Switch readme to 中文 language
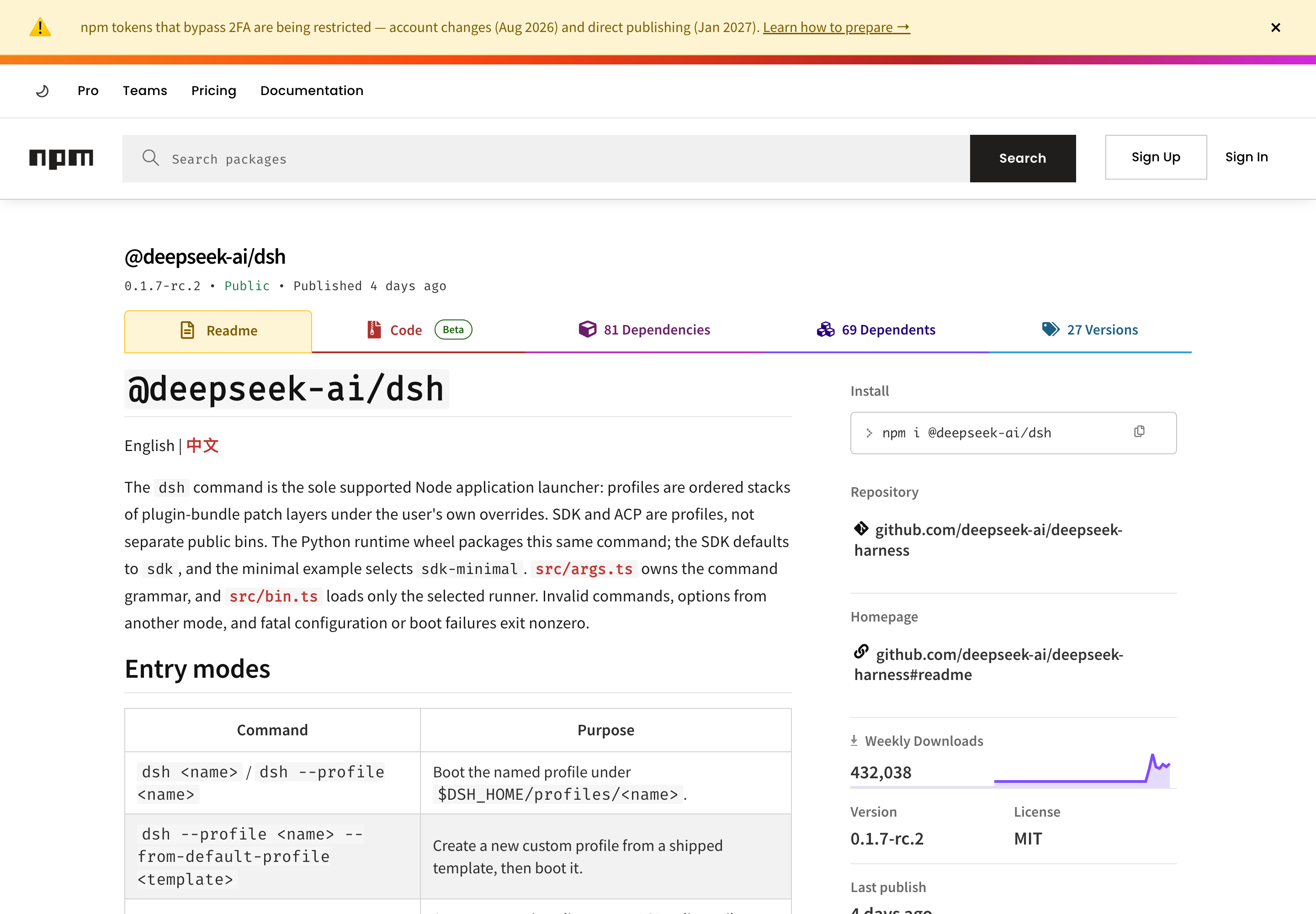This screenshot has width=1316, height=914. (x=202, y=446)
